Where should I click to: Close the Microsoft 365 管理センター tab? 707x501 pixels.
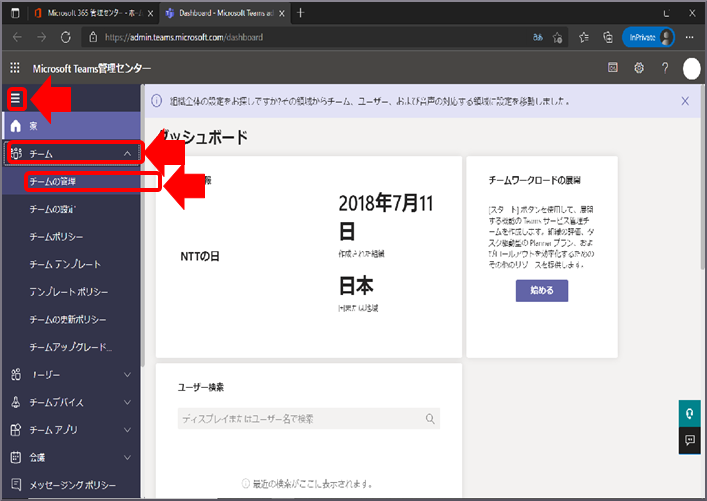150,14
